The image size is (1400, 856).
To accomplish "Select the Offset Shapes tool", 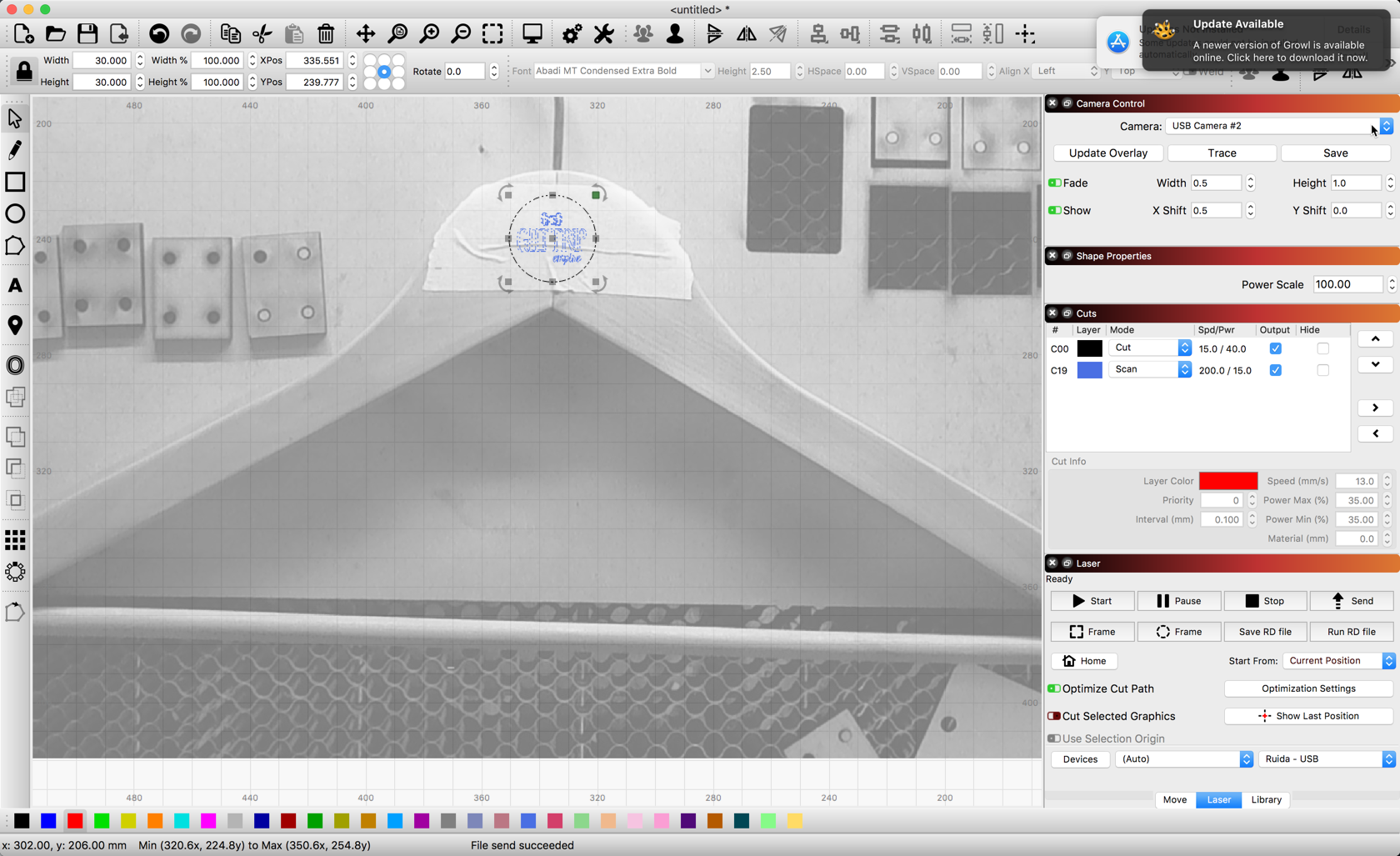I will point(15,365).
